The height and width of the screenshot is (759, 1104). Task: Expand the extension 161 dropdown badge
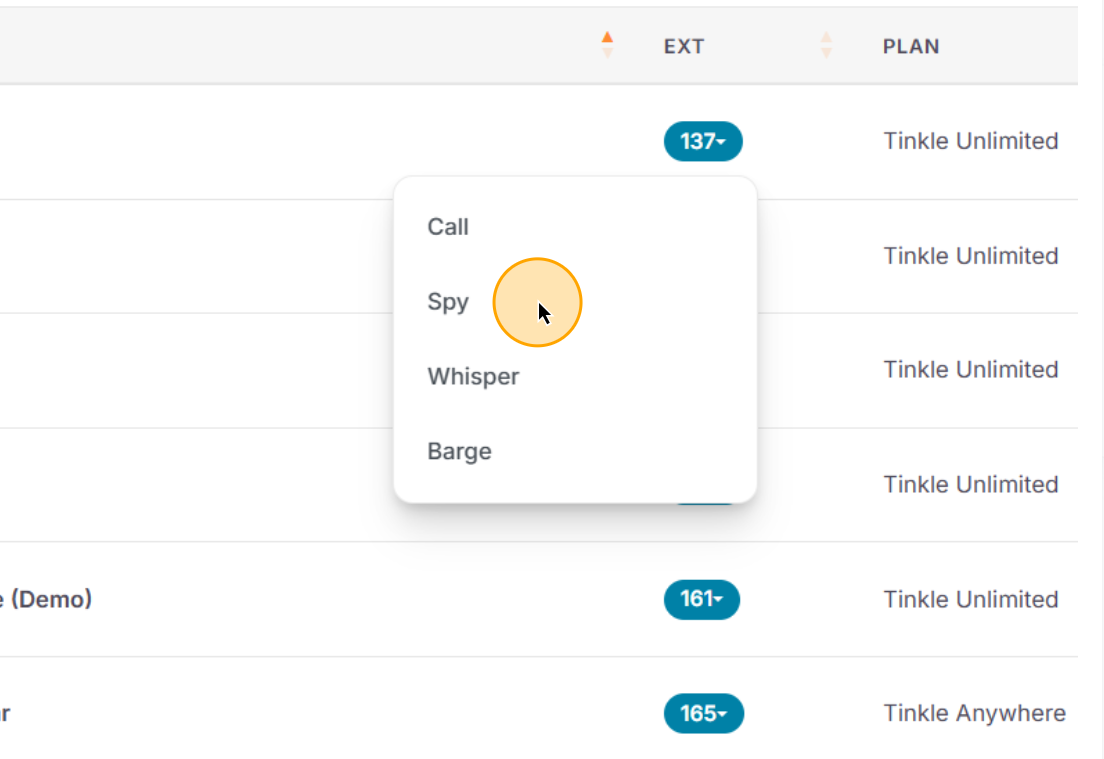click(701, 599)
